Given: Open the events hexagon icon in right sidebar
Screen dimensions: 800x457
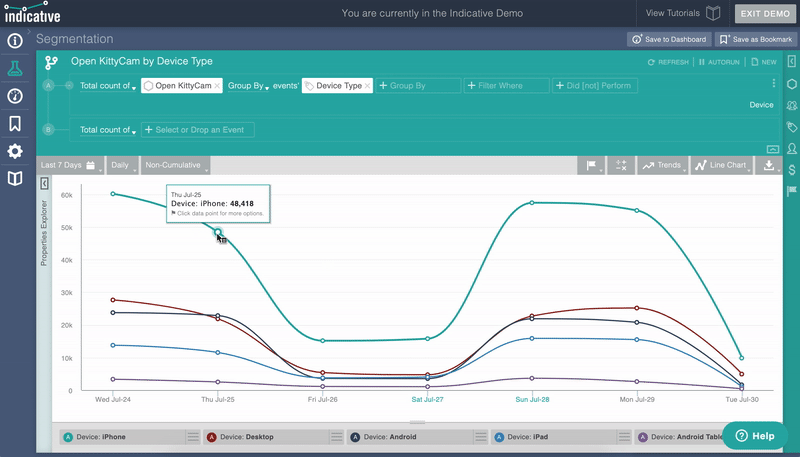Looking at the screenshot, I should pyautogui.click(x=791, y=84).
